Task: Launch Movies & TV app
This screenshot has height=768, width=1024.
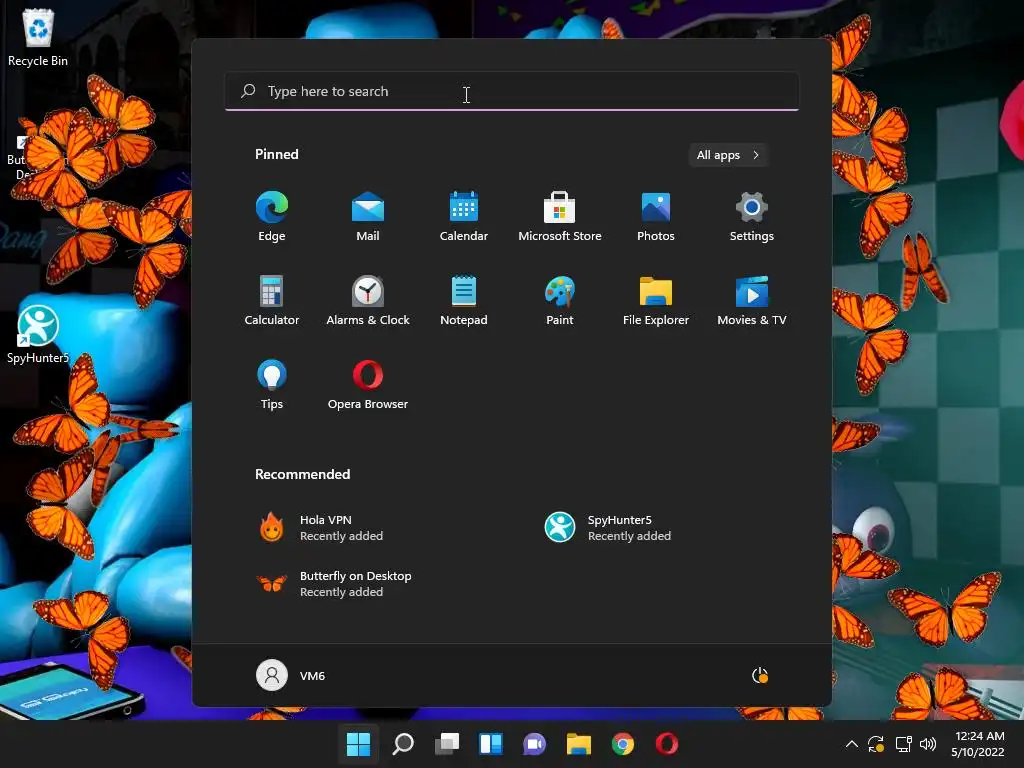Action: pyautogui.click(x=752, y=300)
